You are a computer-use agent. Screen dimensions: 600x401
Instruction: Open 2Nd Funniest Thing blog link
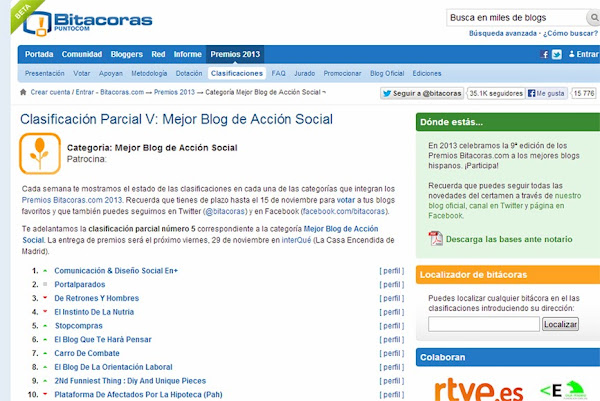coord(130,381)
